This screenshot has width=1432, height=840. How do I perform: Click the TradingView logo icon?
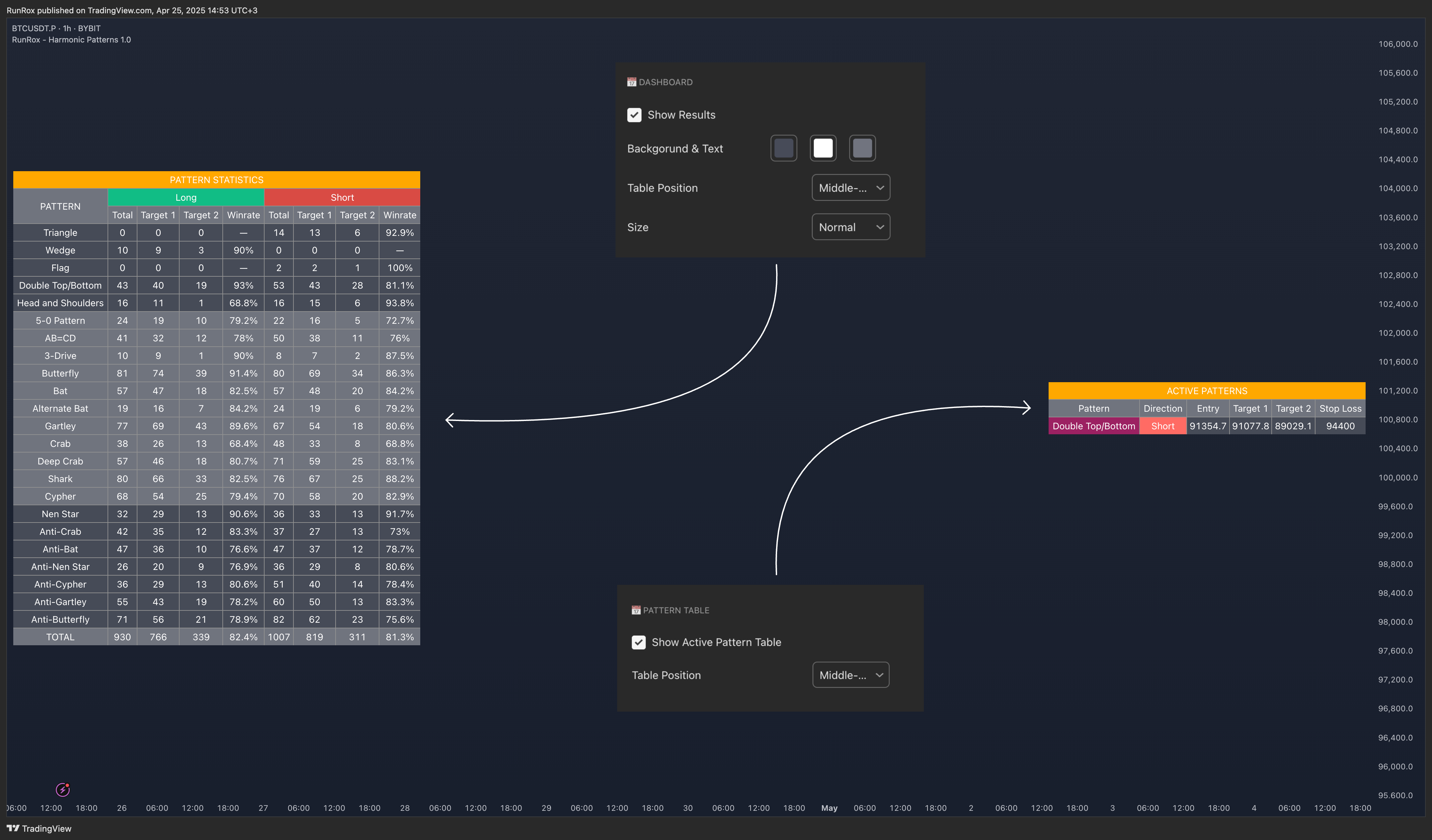pyautogui.click(x=13, y=828)
